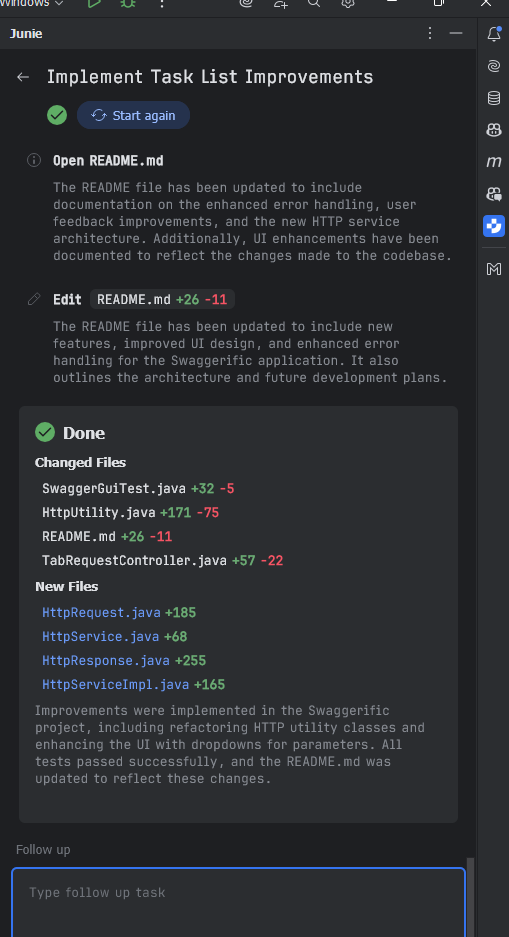
Task: Open the Maven tool window icon
Action: pyautogui.click(x=493, y=161)
